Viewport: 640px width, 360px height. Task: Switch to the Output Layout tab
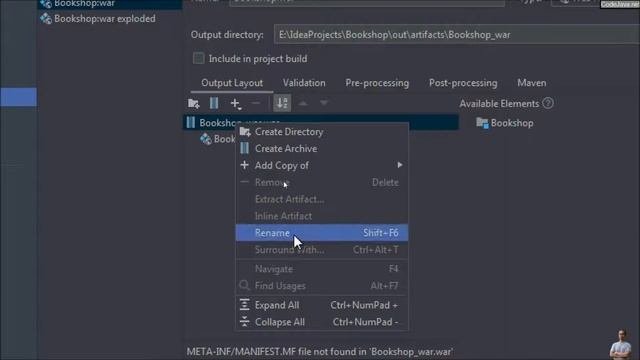tap(232, 83)
